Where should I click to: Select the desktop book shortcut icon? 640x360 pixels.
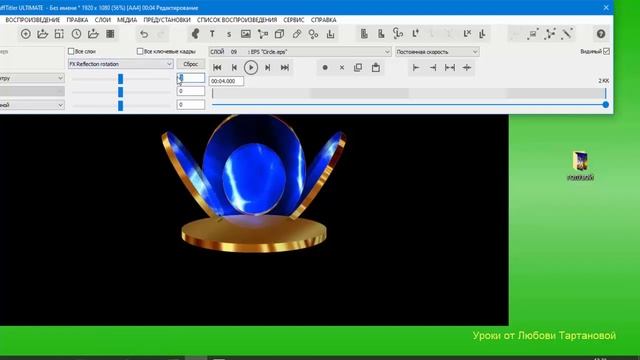tap(580, 165)
